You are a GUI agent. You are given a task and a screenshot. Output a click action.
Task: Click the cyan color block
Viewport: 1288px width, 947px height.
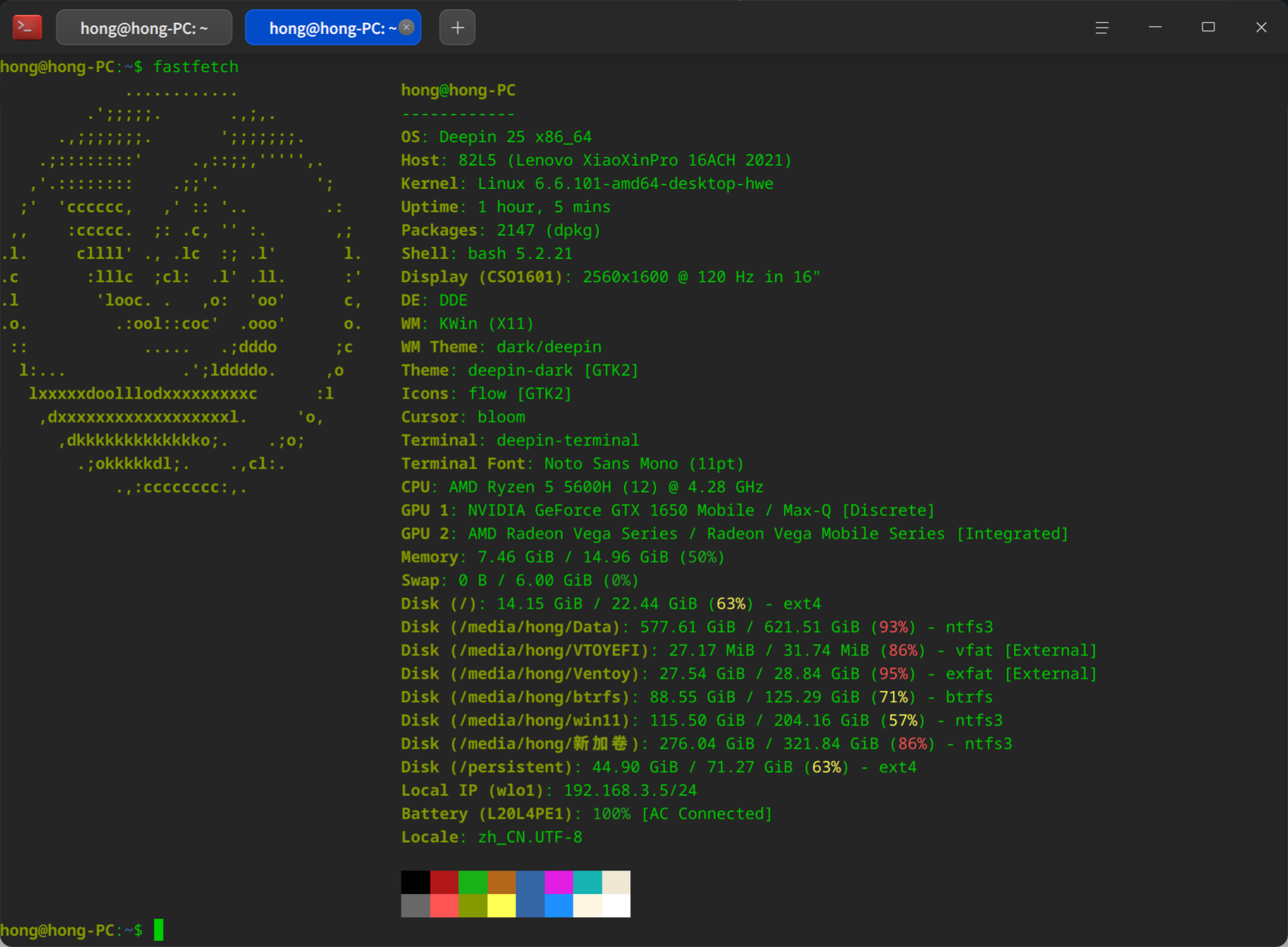click(x=587, y=882)
